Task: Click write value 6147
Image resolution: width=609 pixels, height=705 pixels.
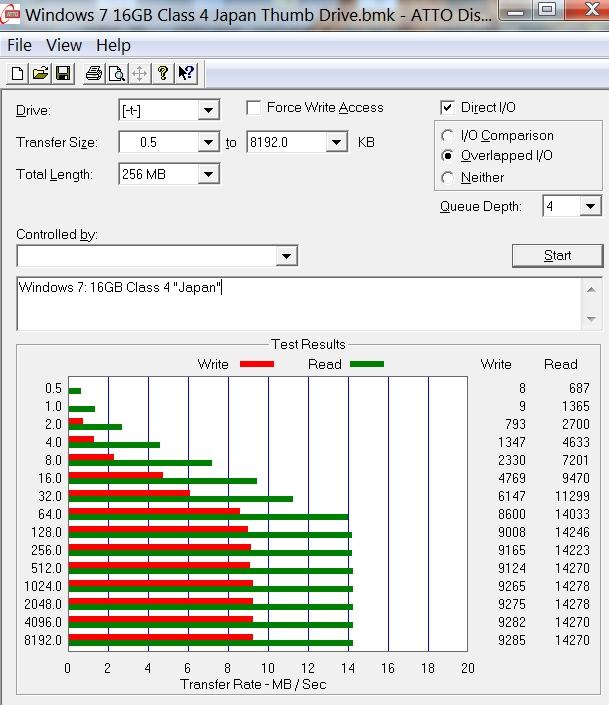Action: pyautogui.click(x=512, y=496)
